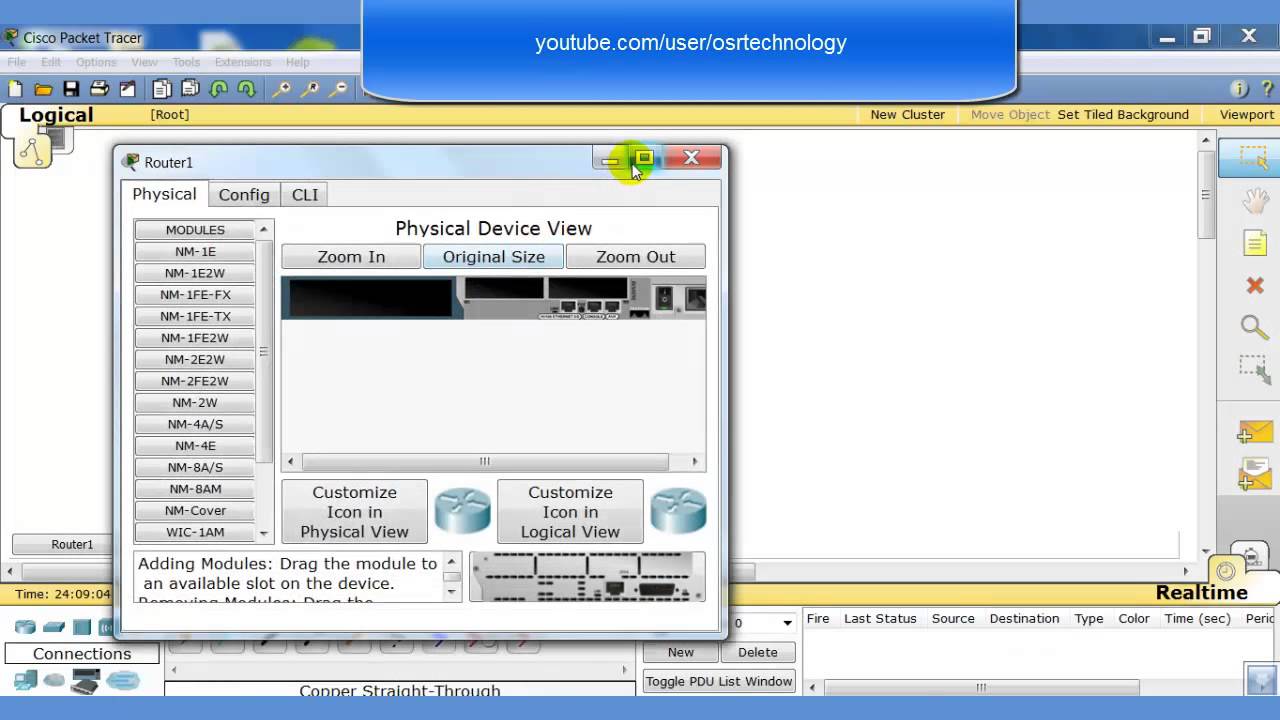Click the Print toolbar icon
The height and width of the screenshot is (720, 1280).
tap(99, 89)
